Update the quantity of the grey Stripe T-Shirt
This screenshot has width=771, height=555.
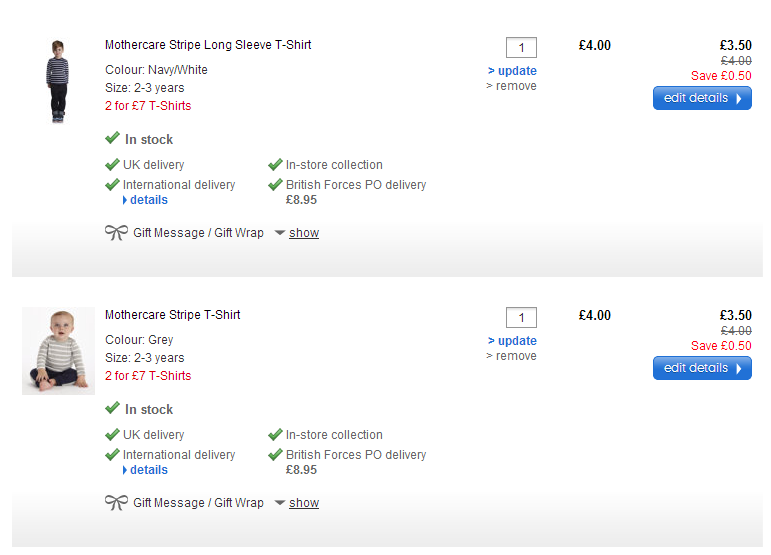coord(516,341)
